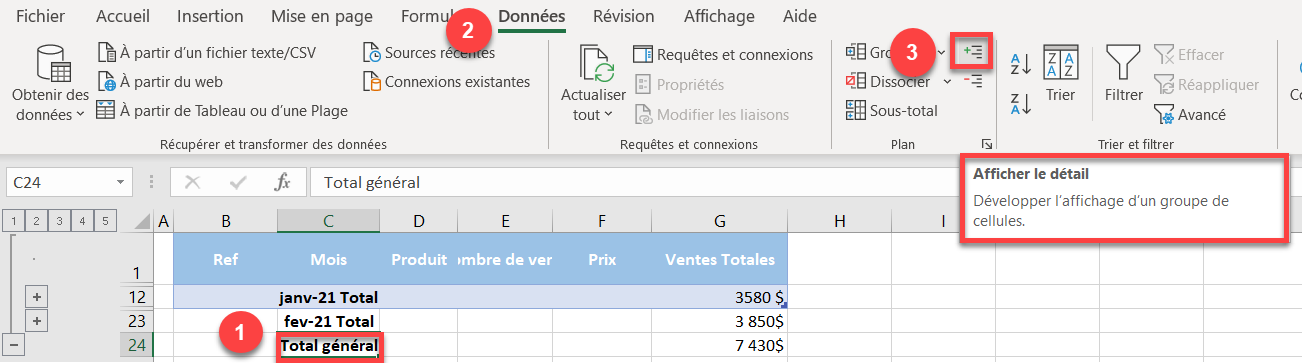Click the fx insert function icon
Image resolution: width=1302 pixels, height=363 pixels.
283,182
